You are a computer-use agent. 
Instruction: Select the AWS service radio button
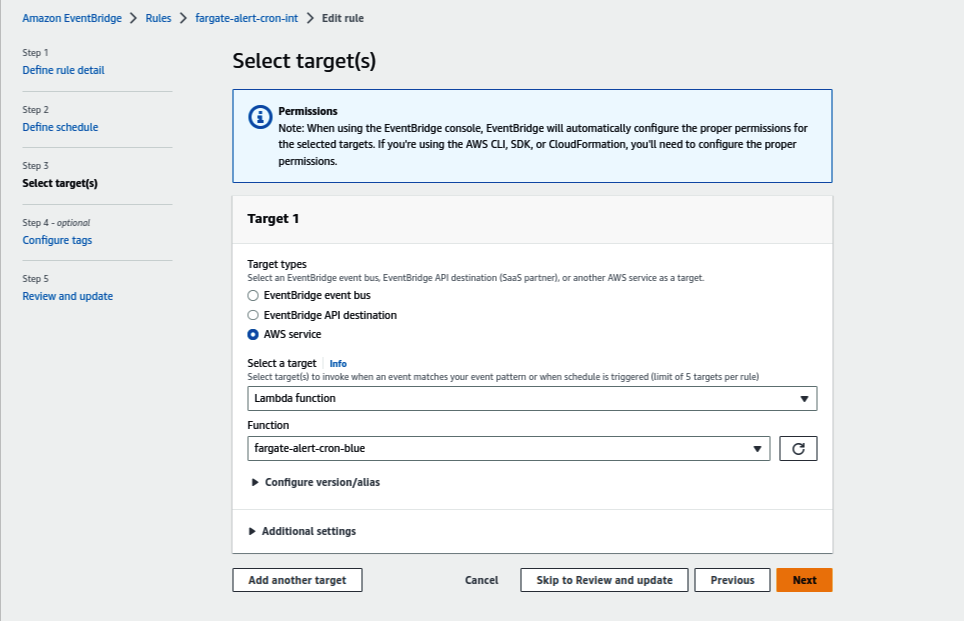[x=252, y=334]
